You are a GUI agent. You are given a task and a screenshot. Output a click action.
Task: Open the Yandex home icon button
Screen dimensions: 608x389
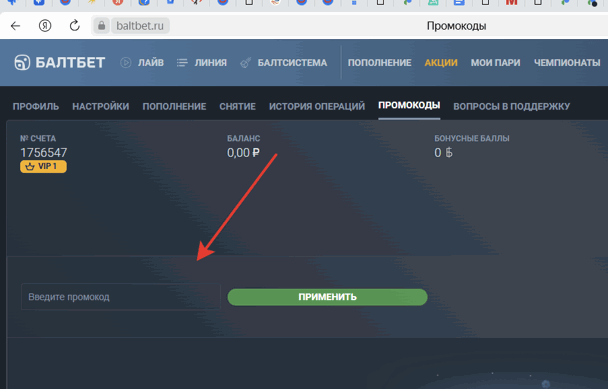click(45, 26)
